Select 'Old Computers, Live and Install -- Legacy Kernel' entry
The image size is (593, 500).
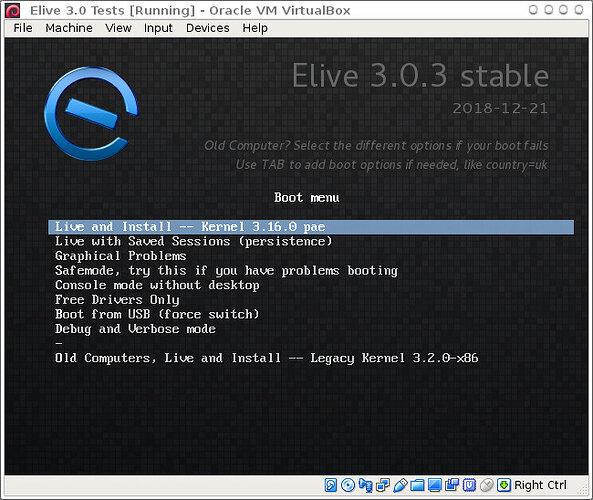click(267, 358)
